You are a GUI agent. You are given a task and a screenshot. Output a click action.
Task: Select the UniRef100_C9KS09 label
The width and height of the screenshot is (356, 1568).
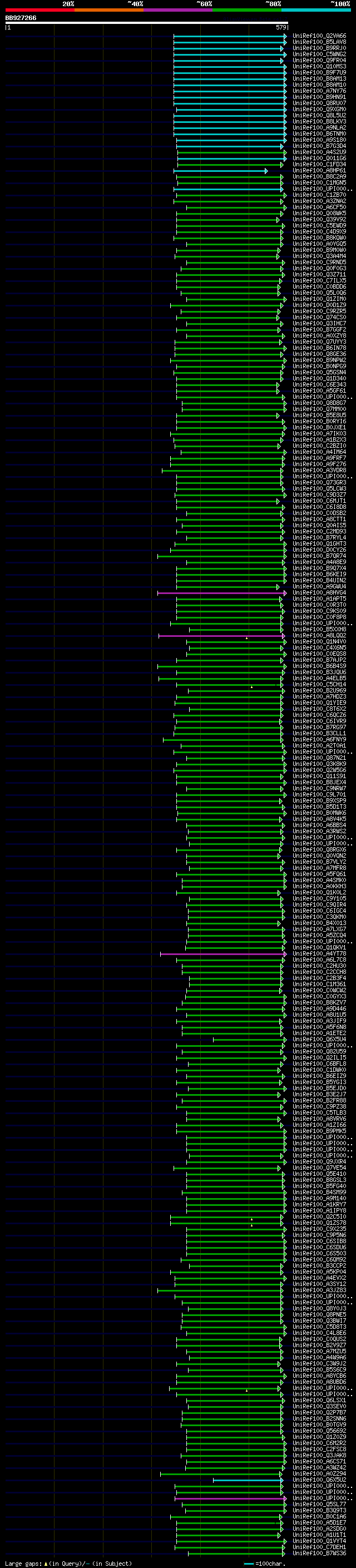pyautogui.click(x=319, y=611)
